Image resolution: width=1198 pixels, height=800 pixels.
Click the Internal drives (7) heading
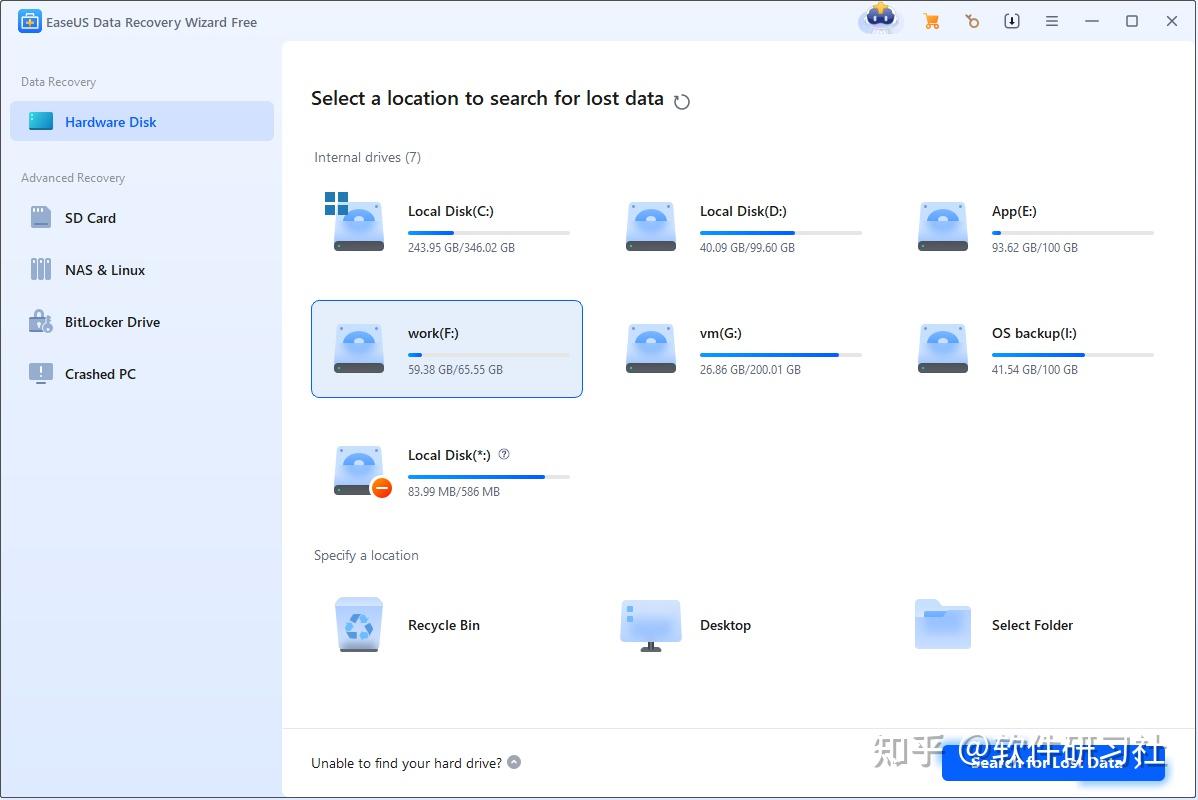pos(367,157)
